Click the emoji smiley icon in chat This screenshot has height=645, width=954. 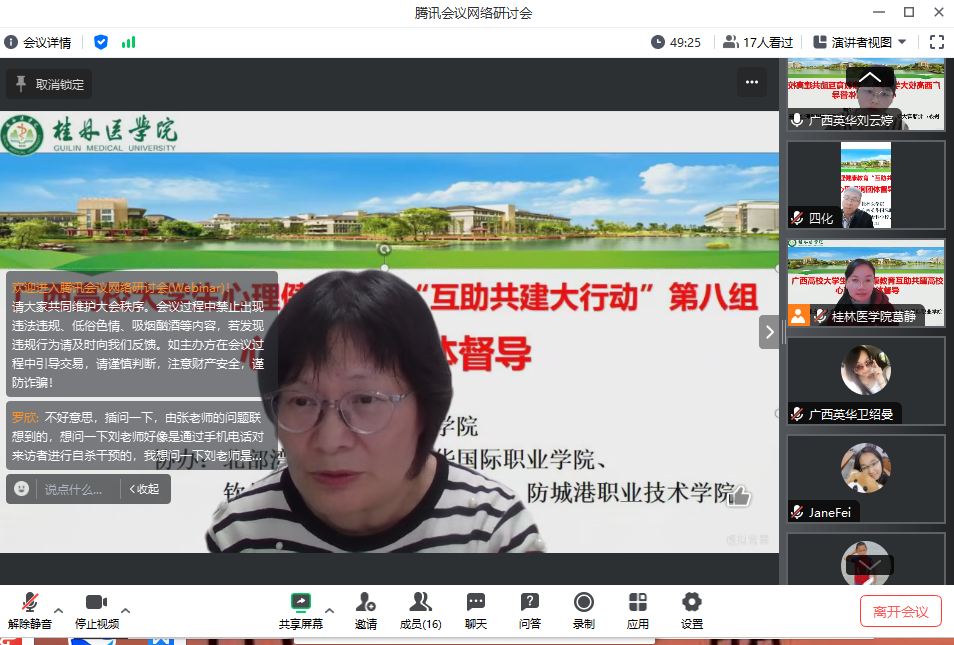tap(21, 489)
